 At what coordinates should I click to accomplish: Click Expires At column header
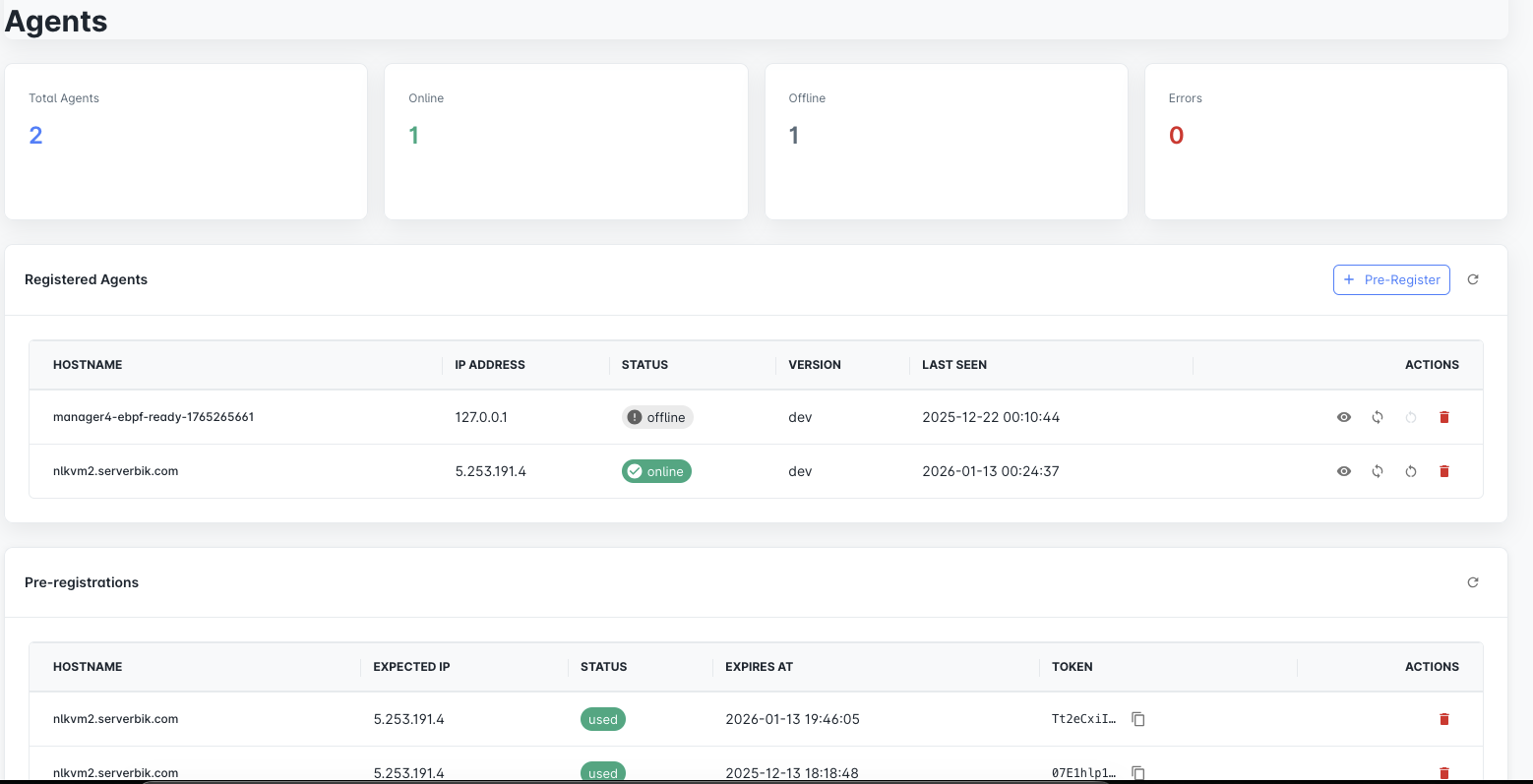[759, 667]
